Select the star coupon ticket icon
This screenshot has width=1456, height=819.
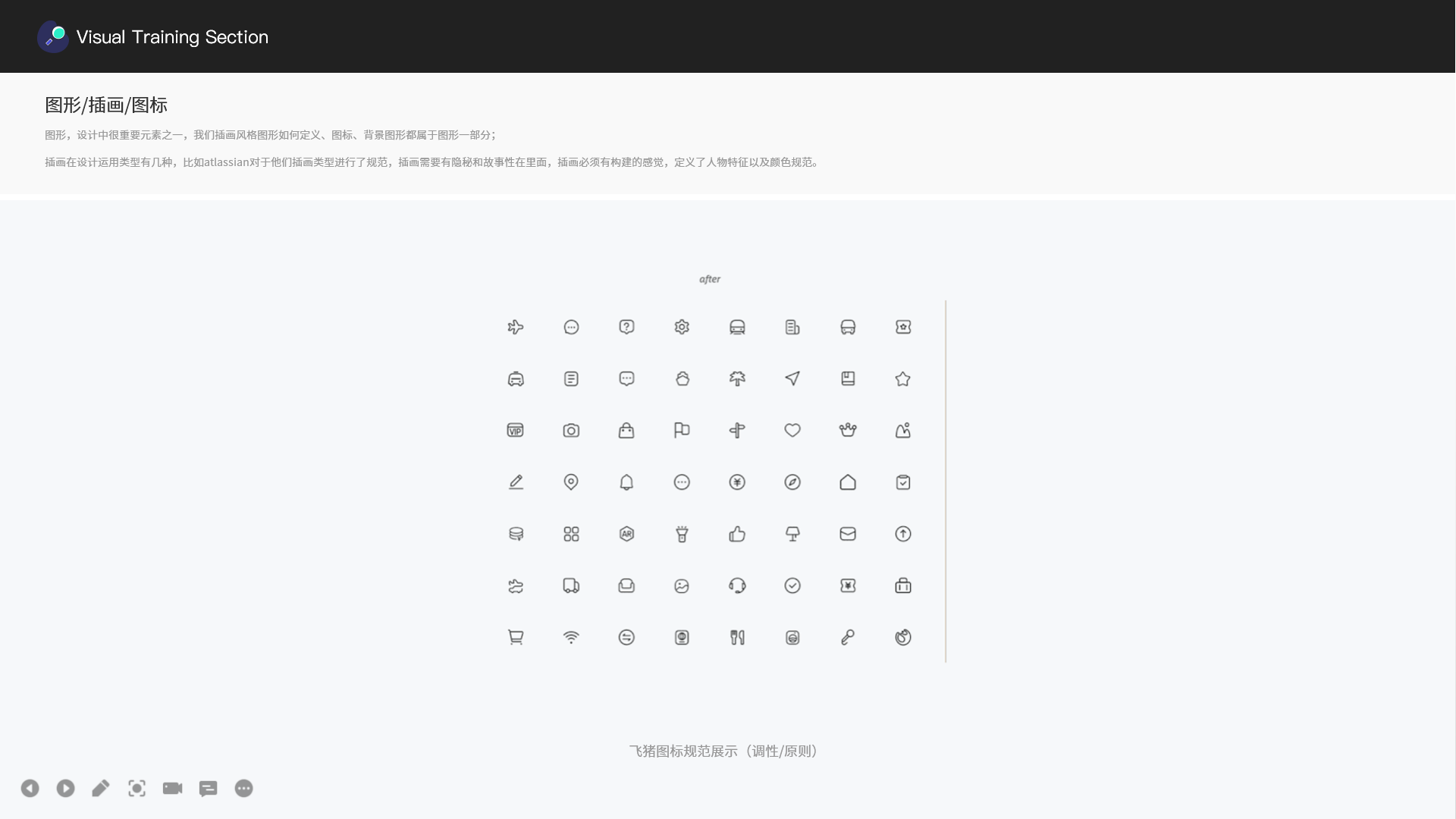903,327
